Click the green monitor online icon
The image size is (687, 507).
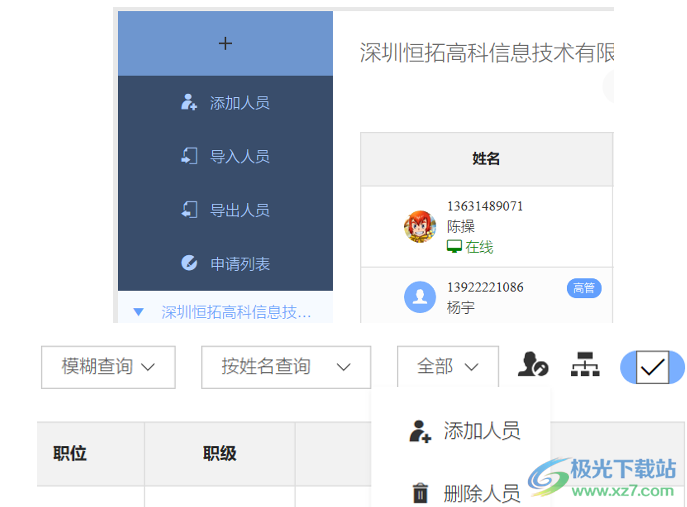(454, 247)
